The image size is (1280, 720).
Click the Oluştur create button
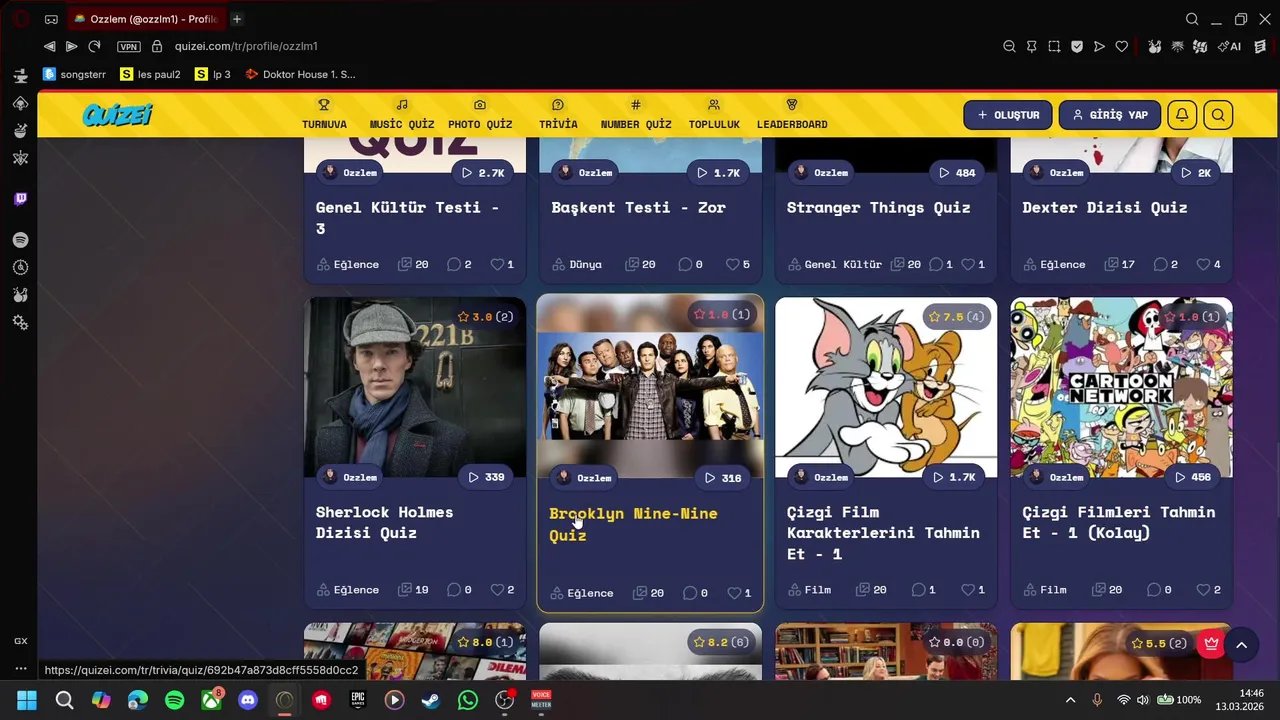[1008, 115]
